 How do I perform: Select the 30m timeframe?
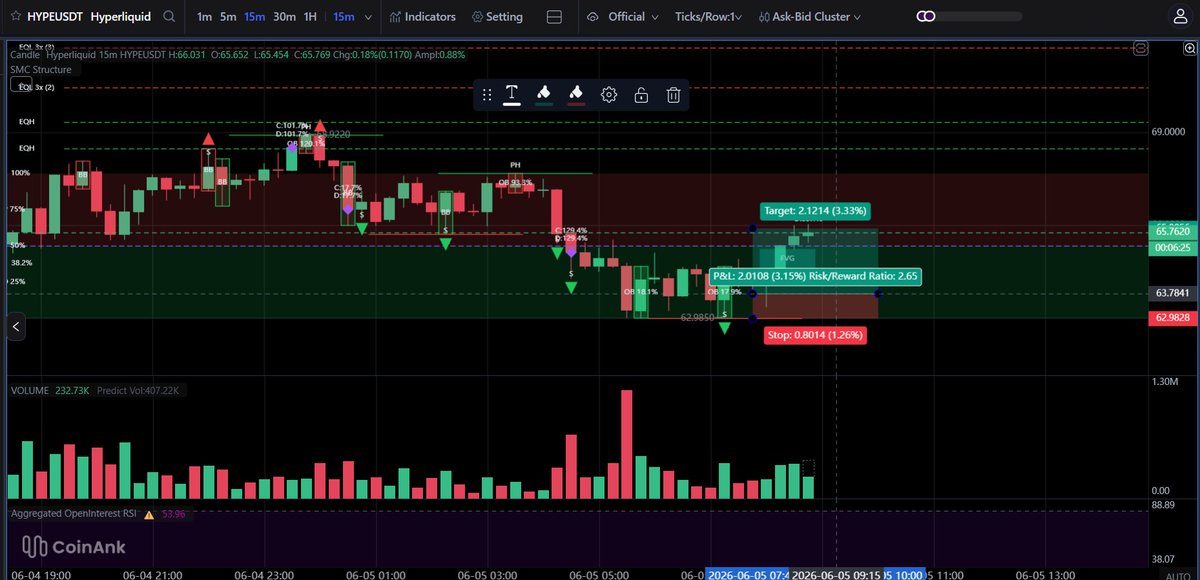[284, 17]
